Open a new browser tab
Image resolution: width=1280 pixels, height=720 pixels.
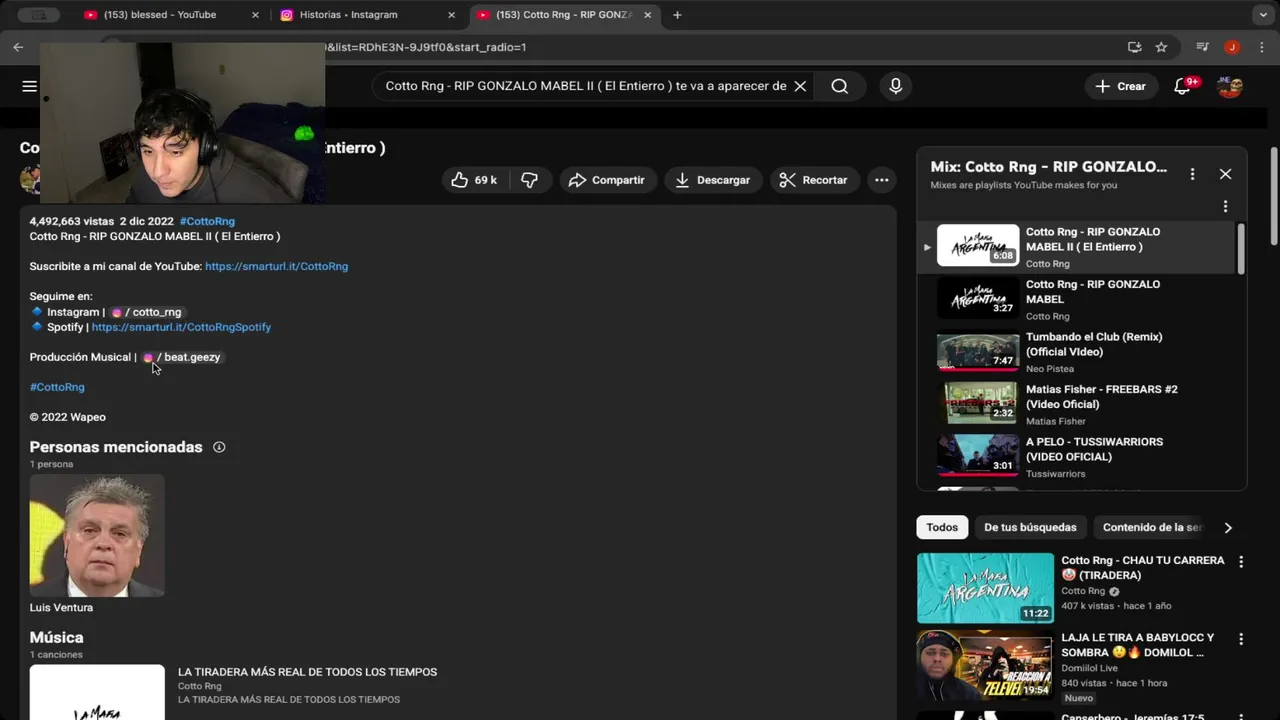677,15
